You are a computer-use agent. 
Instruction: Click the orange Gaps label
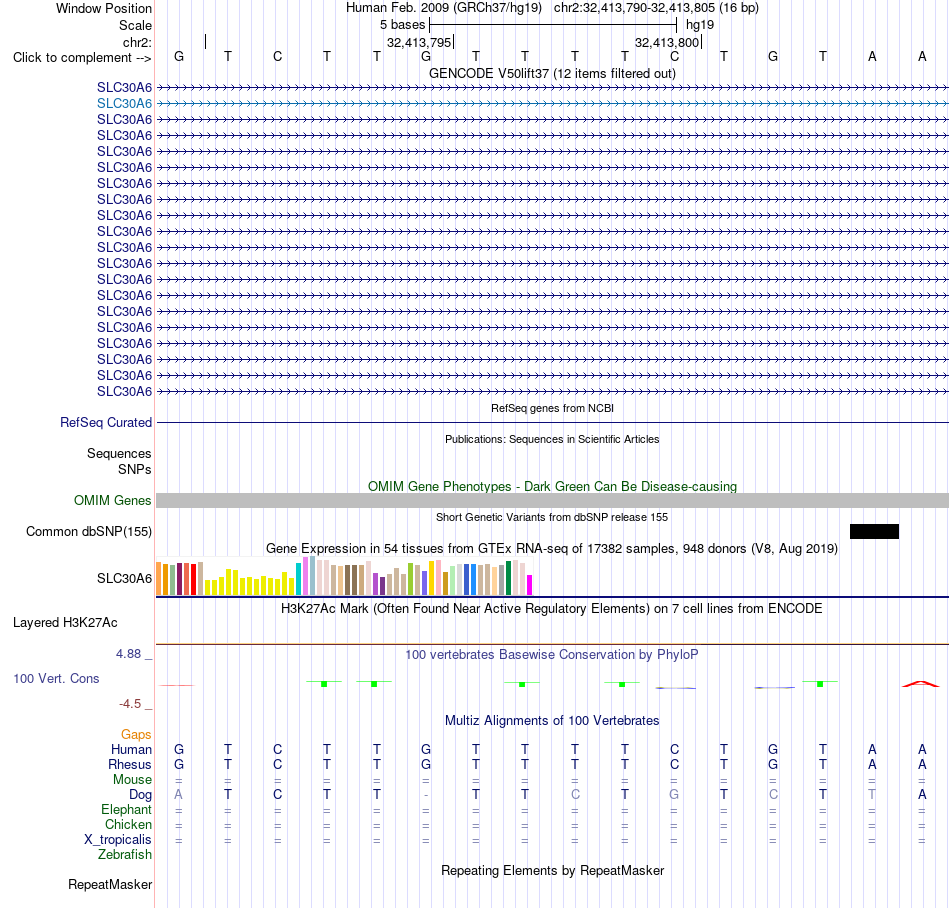click(x=136, y=734)
